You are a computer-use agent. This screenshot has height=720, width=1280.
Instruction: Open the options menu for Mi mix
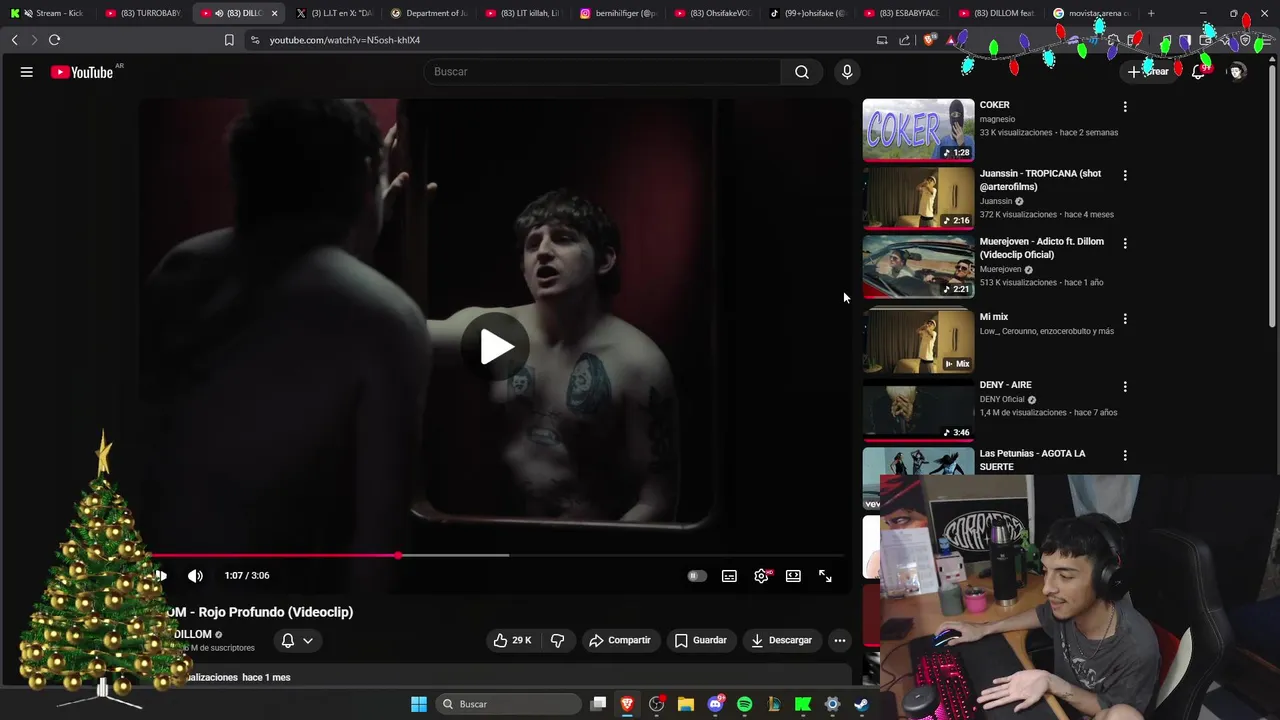pyautogui.click(x=1125, y=318)
